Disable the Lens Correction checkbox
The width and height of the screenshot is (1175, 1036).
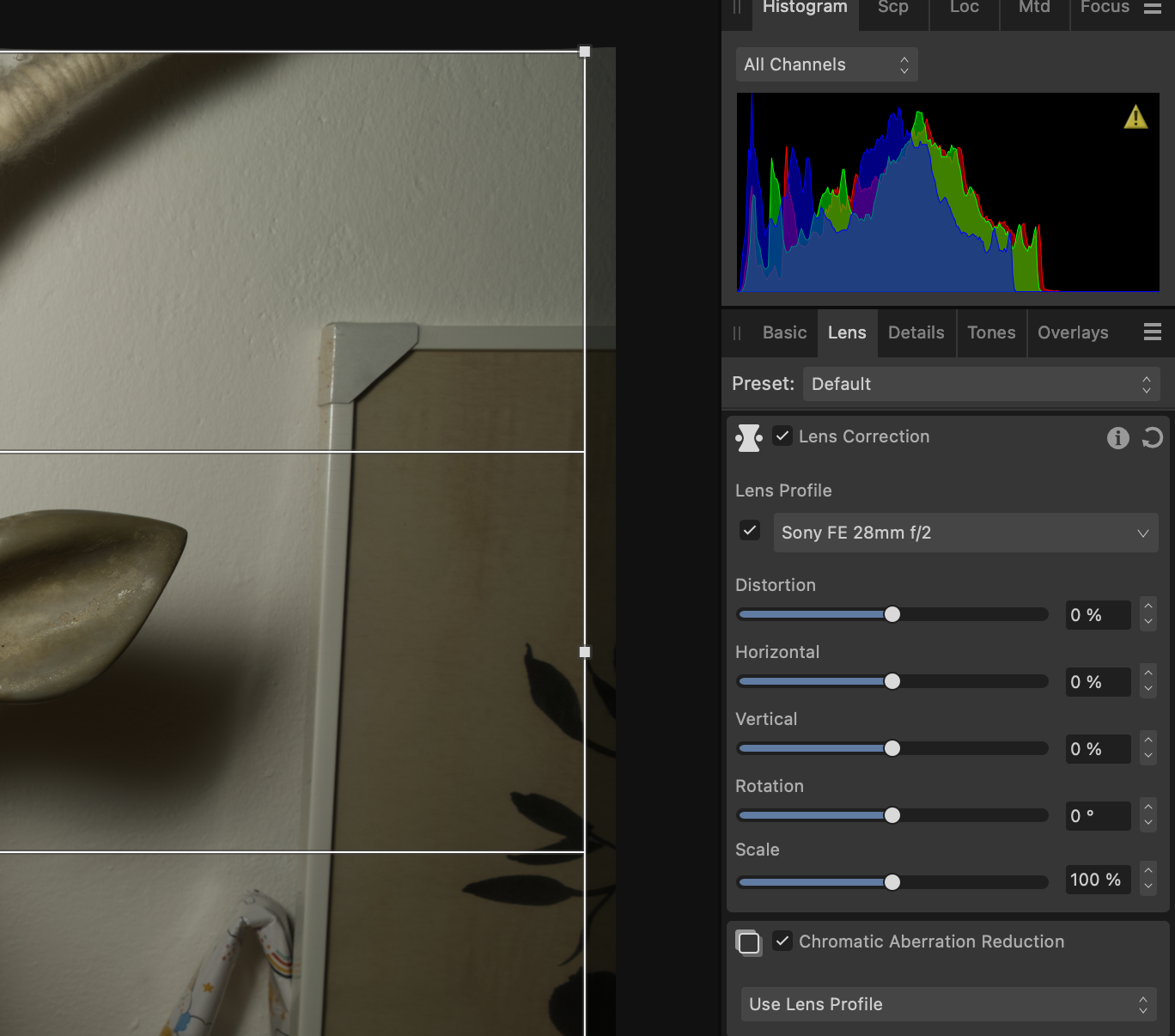(782, 436)
